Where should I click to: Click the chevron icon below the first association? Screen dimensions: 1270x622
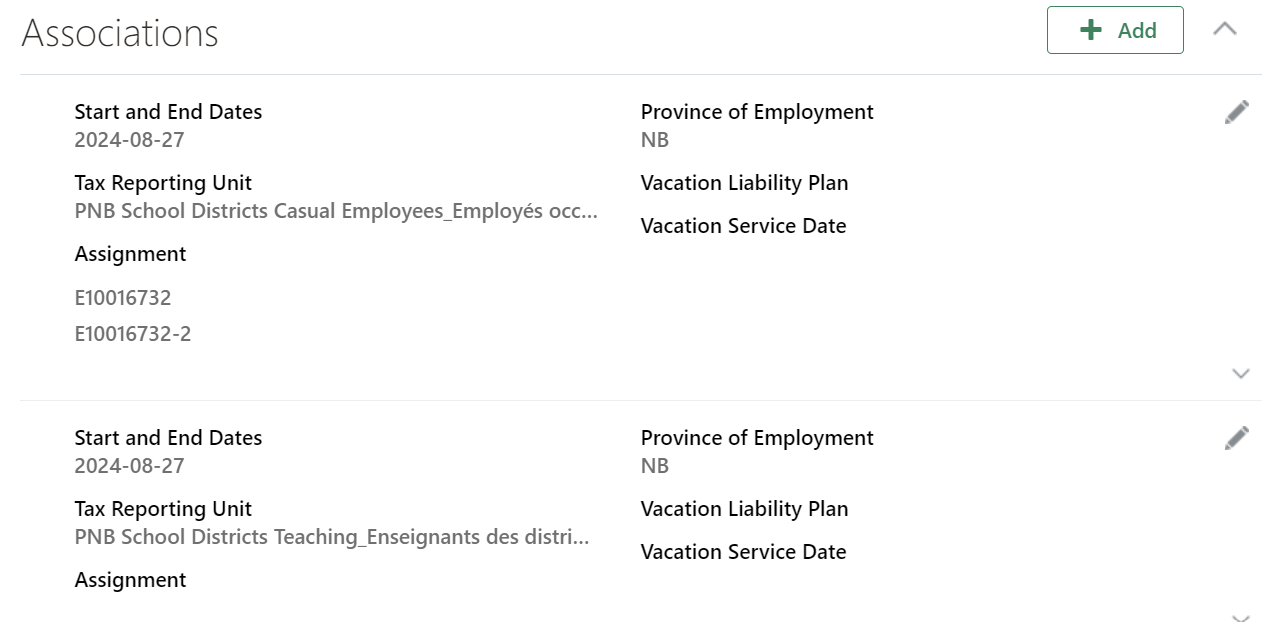(1241, 374)
